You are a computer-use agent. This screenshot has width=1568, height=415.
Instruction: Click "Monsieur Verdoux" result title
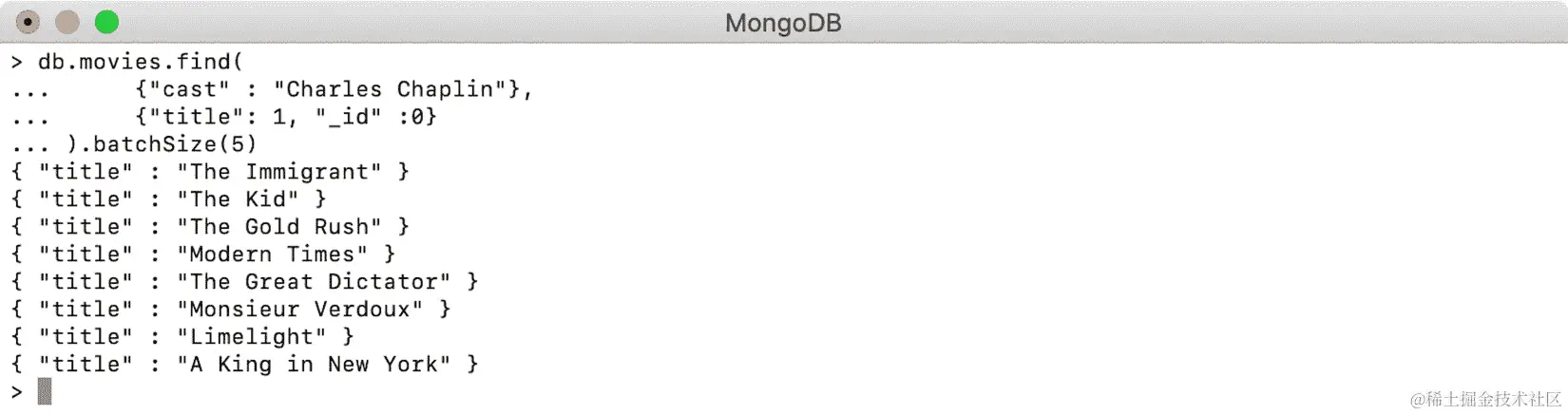pos(299,310)
